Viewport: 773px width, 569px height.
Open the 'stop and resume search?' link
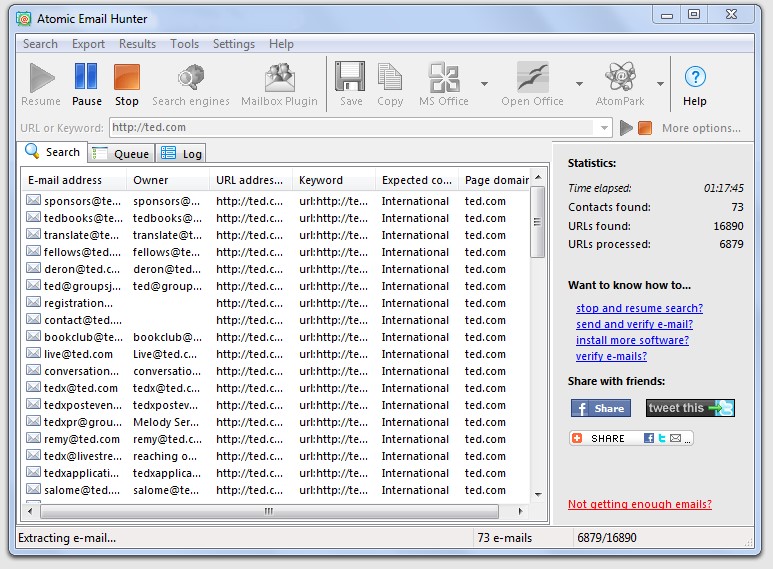click(x=639, y=308)
